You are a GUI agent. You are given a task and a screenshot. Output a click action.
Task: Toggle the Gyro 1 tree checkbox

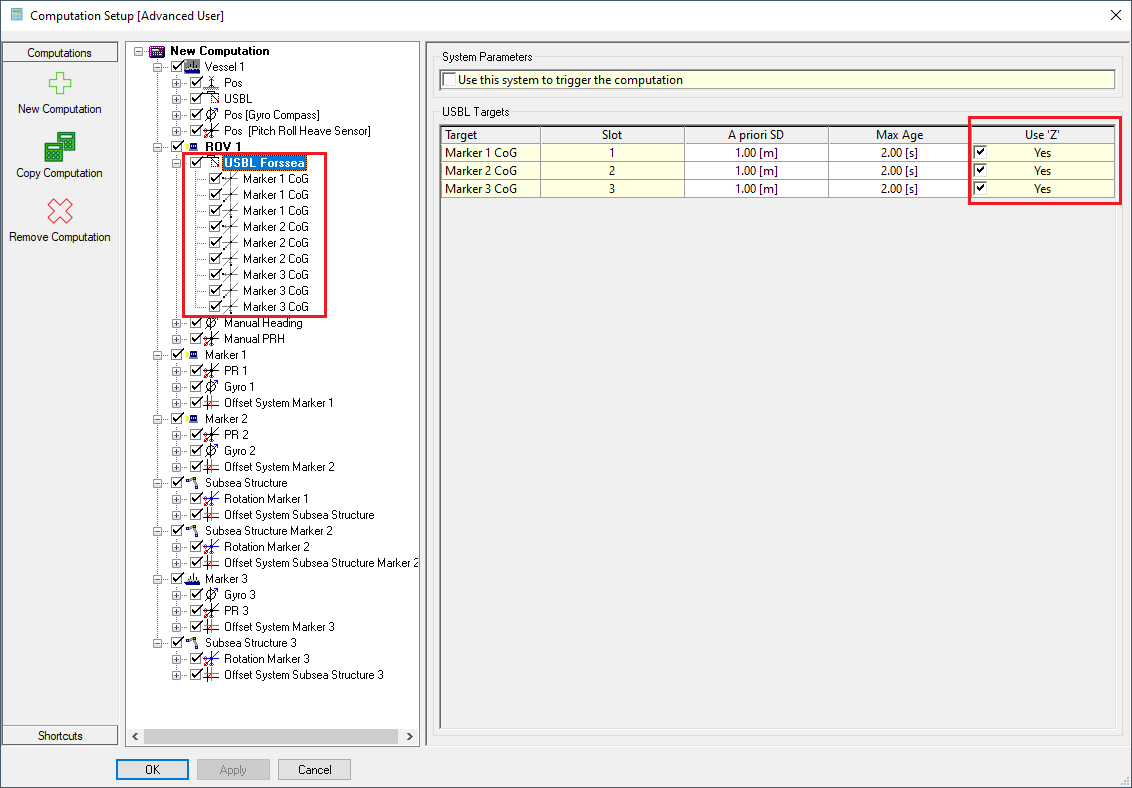pyautogui.click(x=196, y=387)
